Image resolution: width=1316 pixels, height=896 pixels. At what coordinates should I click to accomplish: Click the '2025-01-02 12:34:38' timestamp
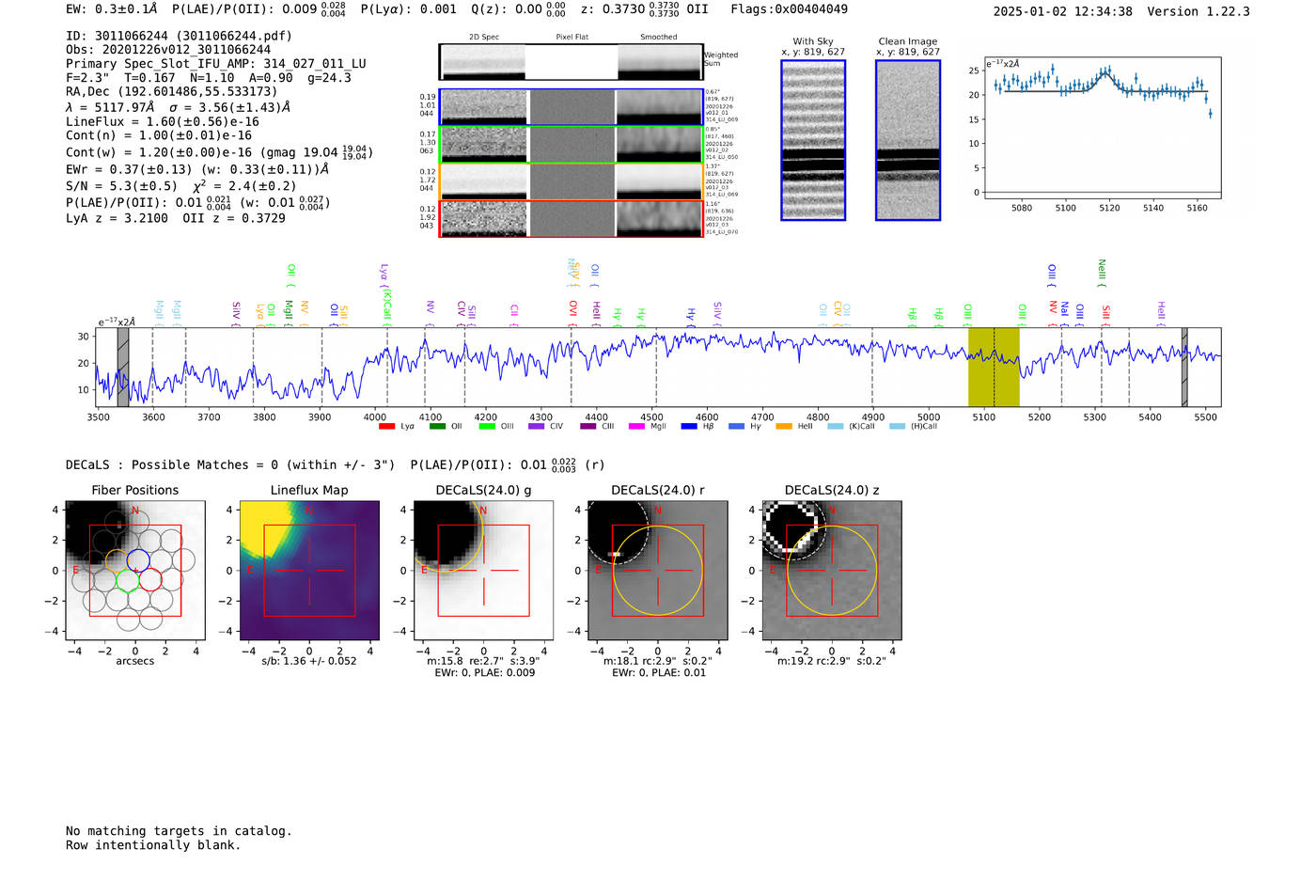[1063, 11]
